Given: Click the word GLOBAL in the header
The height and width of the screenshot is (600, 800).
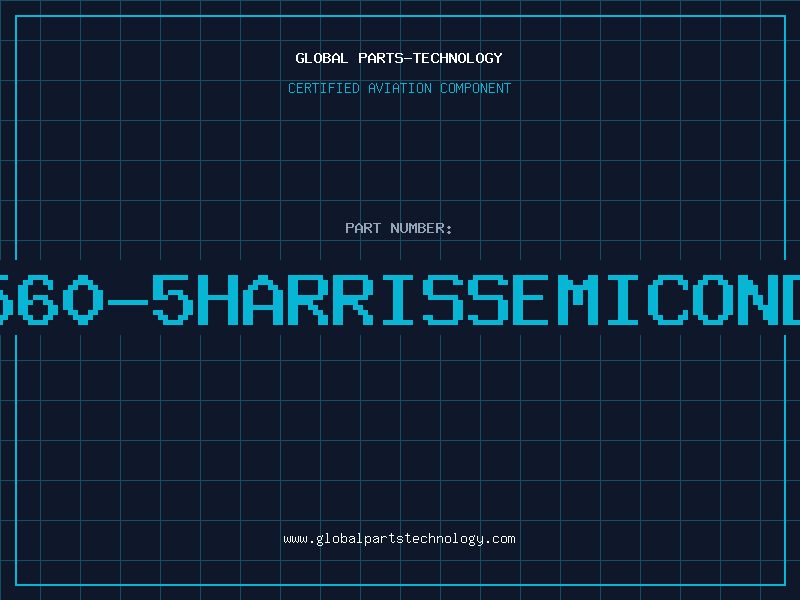Looking at the screenshot, I should tap(321, 58).
